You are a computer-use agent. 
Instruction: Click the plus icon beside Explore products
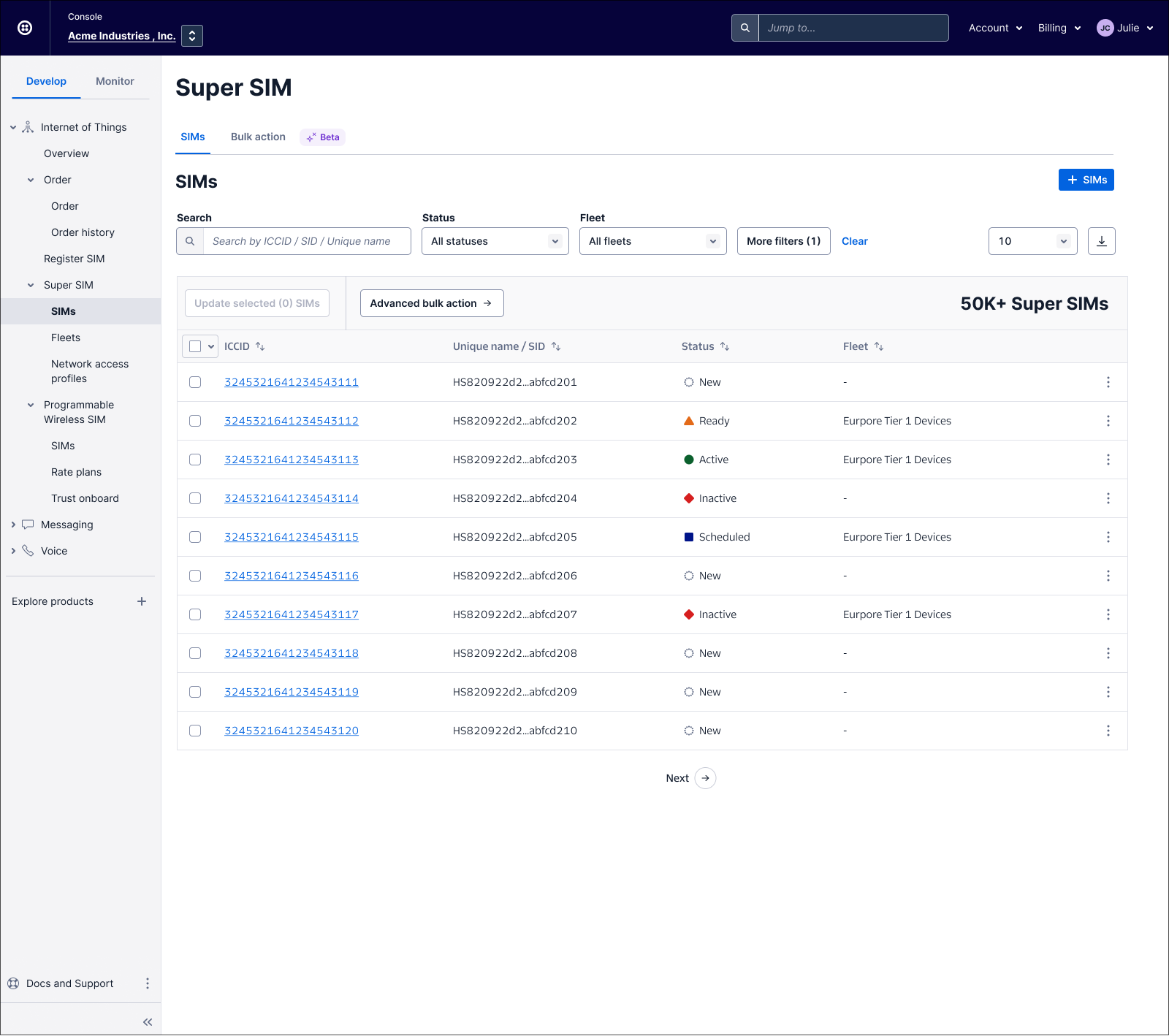(x=142, y=601)
